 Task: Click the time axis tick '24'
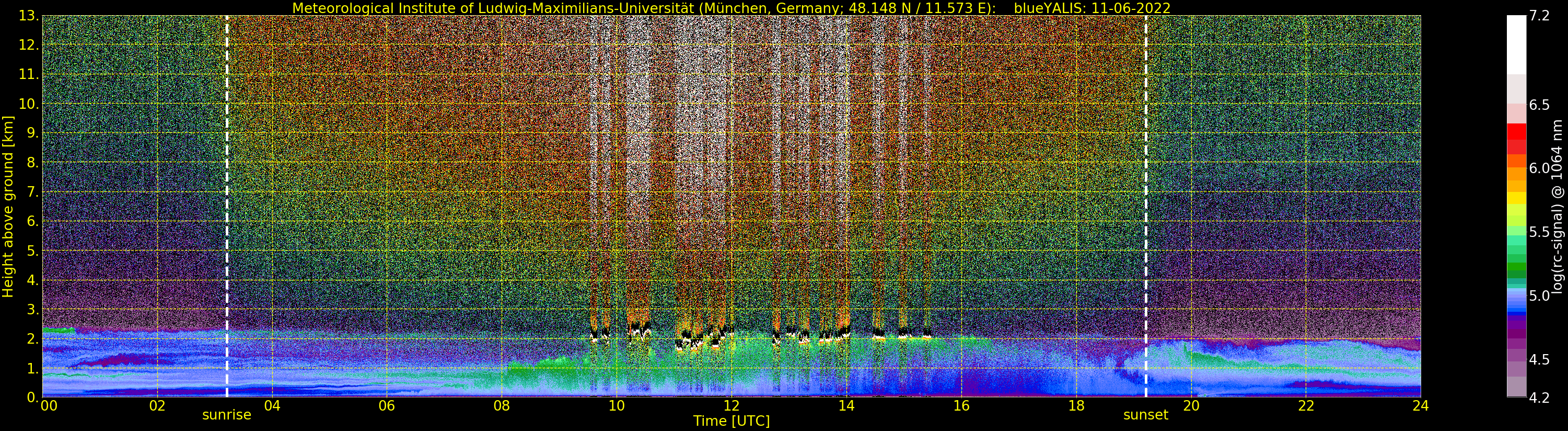[1421, 406]
